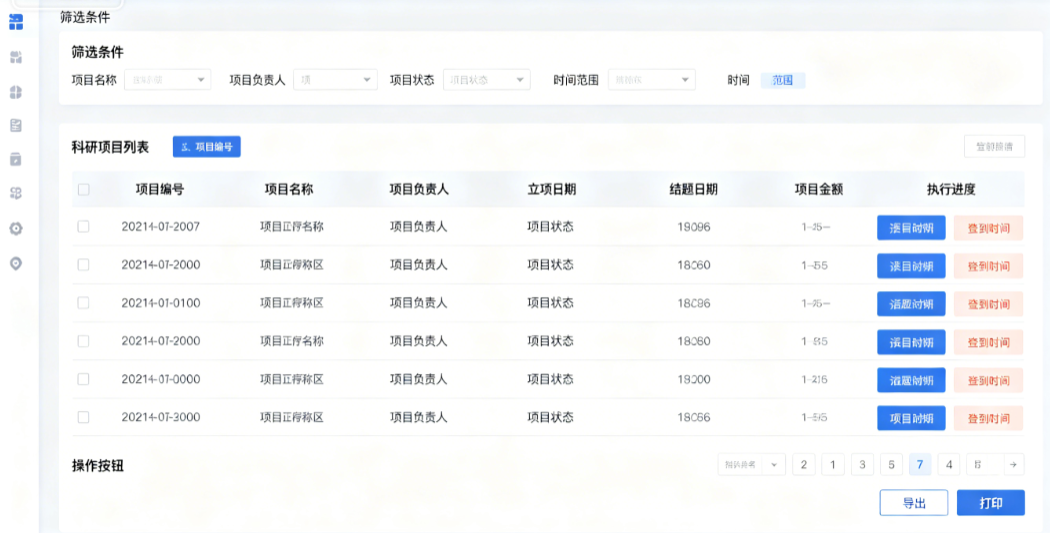Open the checklist document sidebar icon
The width and height of the screenshot is (1050, 533).
16,125
